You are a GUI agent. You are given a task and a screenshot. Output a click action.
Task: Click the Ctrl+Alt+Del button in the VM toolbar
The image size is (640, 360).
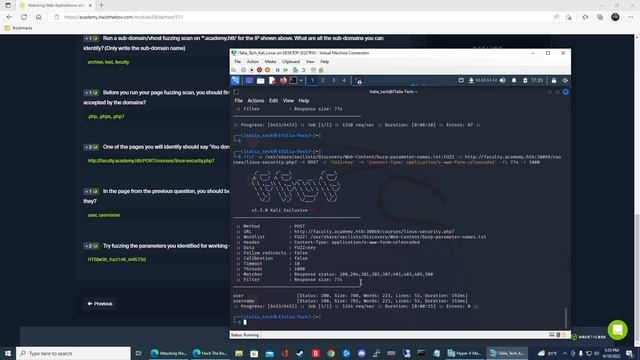click(234, 70)
